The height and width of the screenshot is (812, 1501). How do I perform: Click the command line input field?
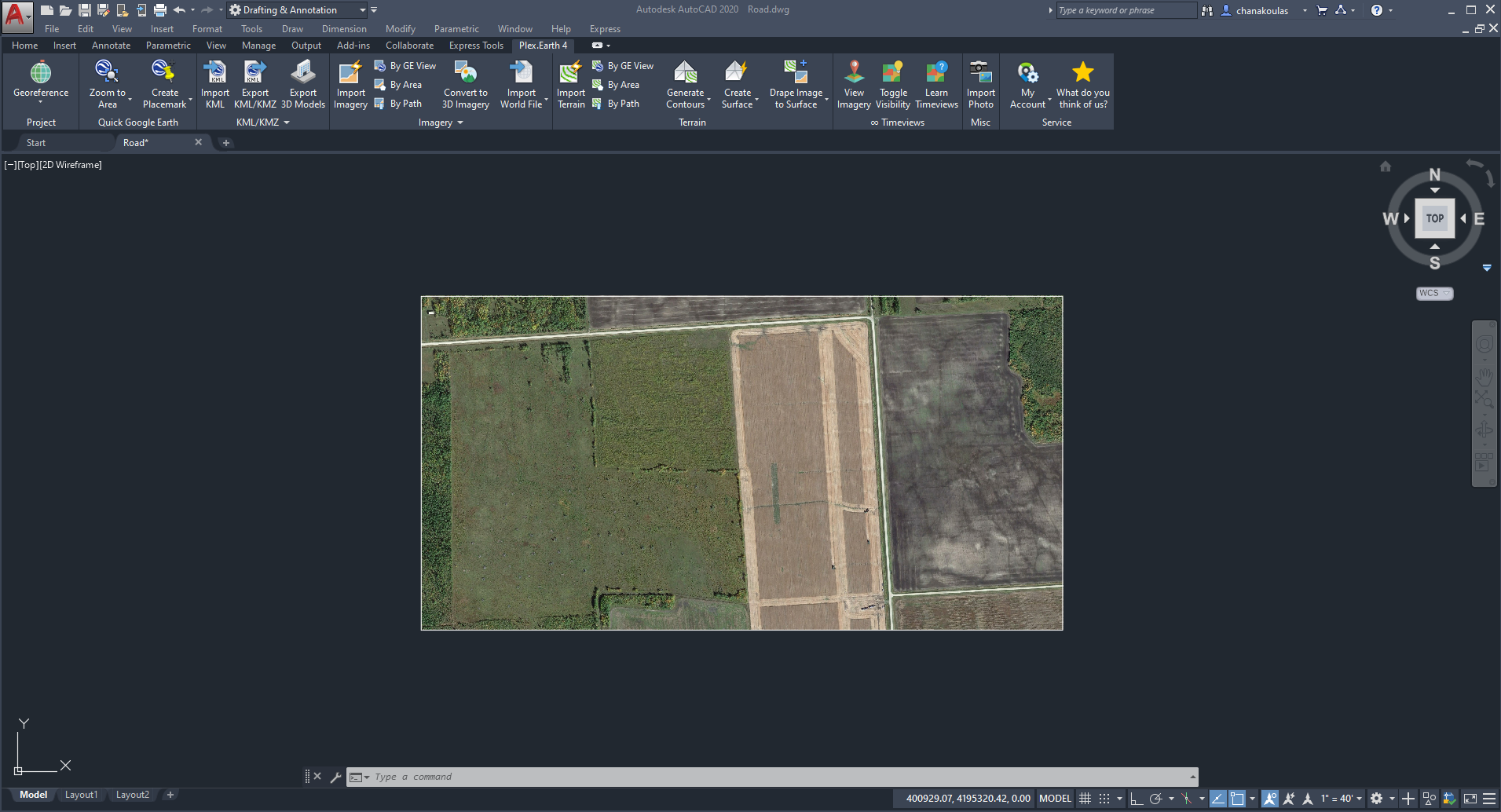778,777
